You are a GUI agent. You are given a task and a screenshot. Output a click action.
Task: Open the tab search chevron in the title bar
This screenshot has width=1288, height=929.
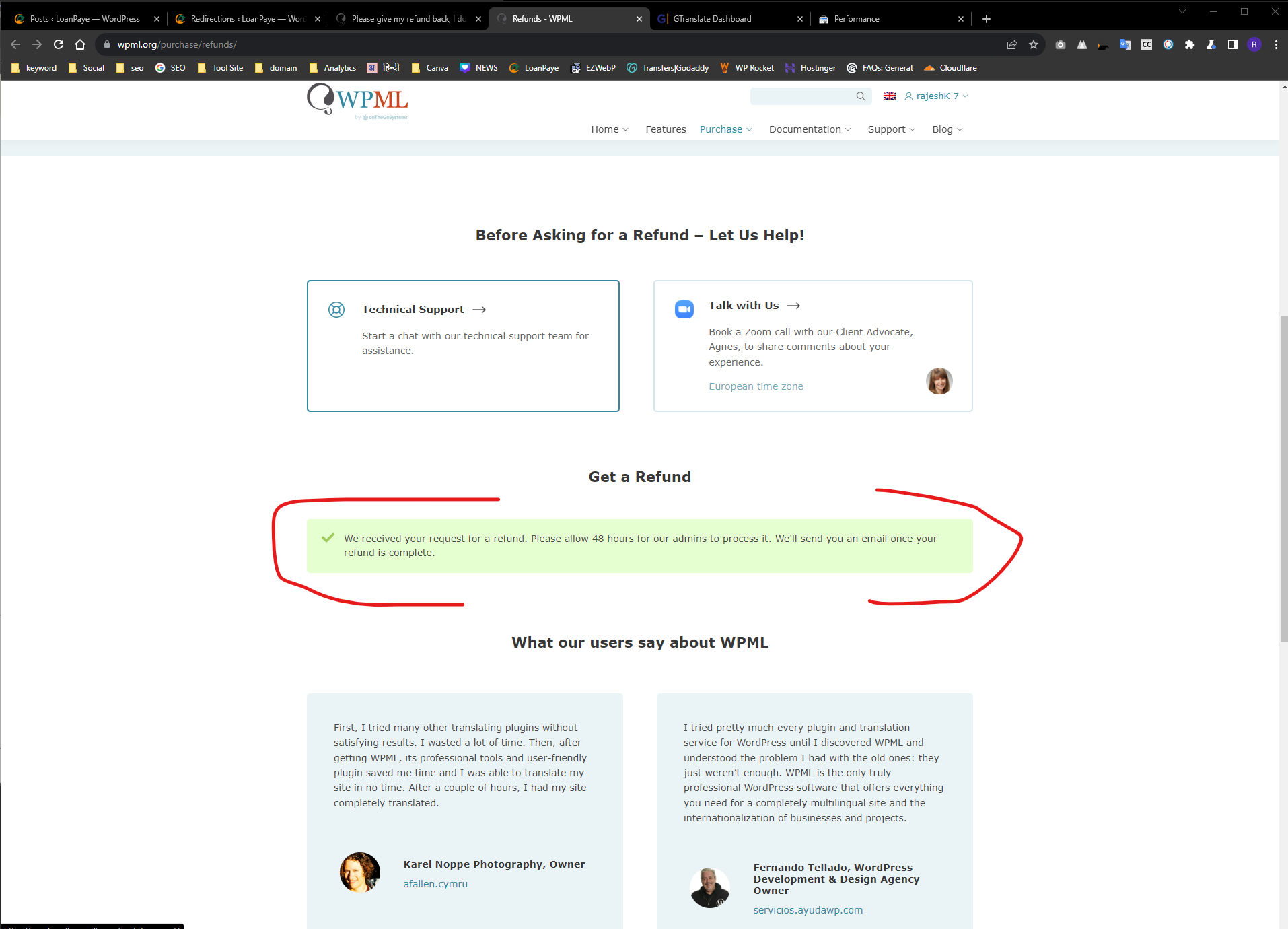(1182, 11)
